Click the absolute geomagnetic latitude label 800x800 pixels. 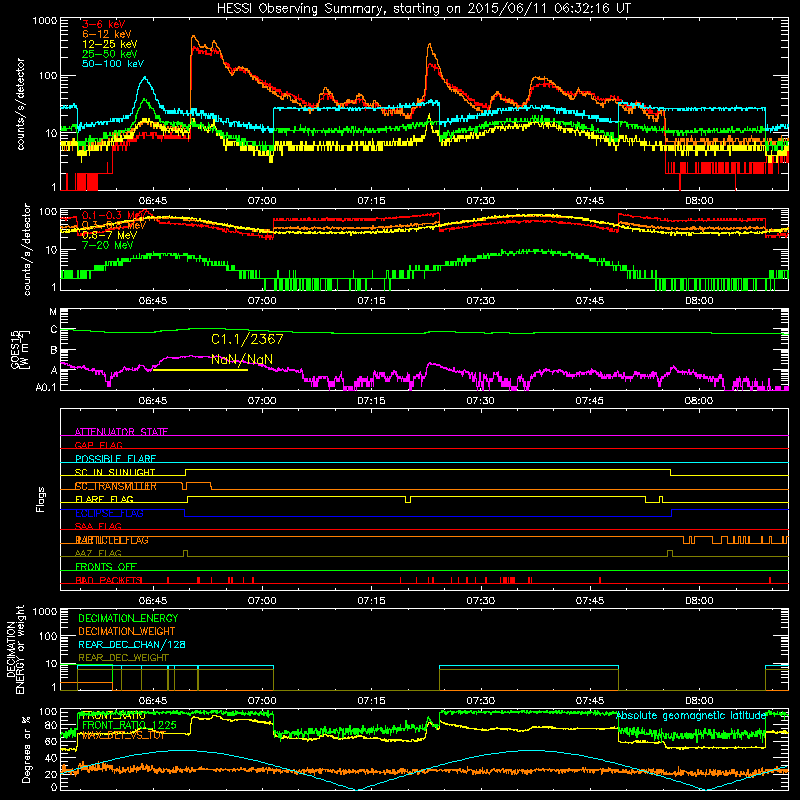tap(691, 716)
